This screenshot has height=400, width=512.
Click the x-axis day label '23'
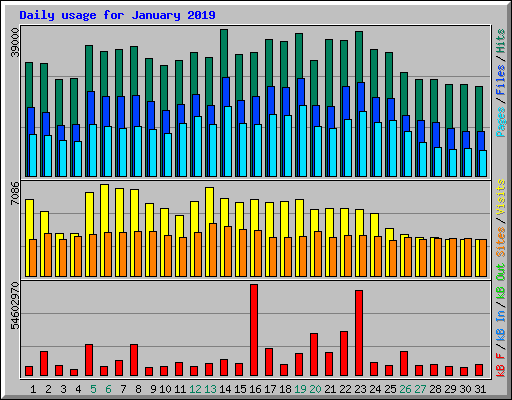click(360, 389)
